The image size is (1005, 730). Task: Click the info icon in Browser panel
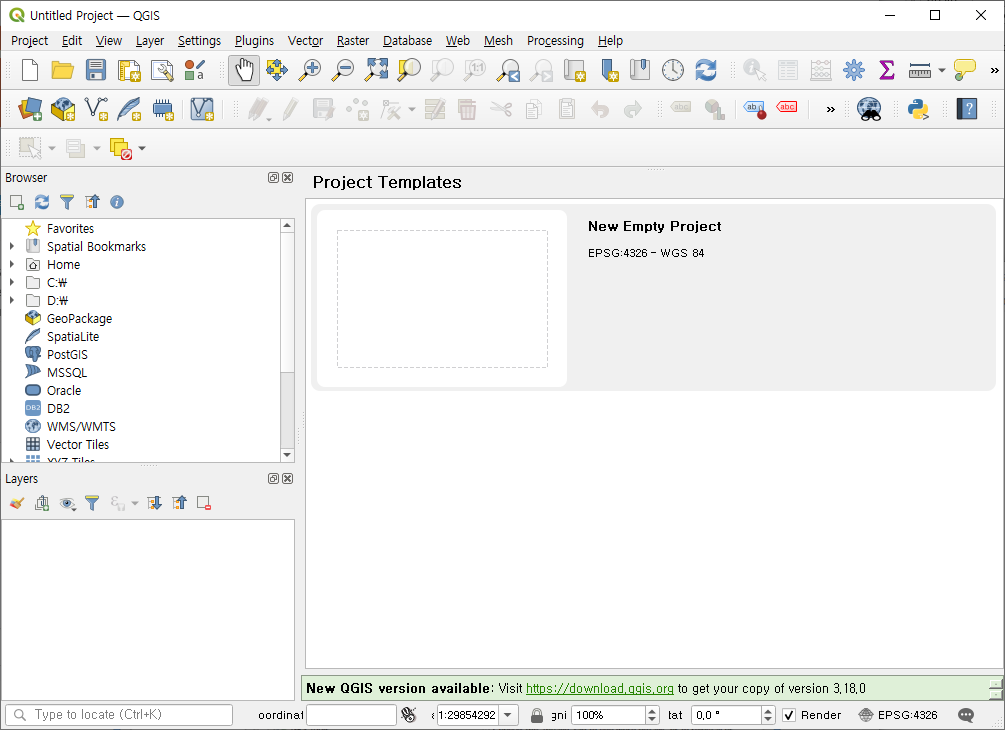click(x=117, y=202)
